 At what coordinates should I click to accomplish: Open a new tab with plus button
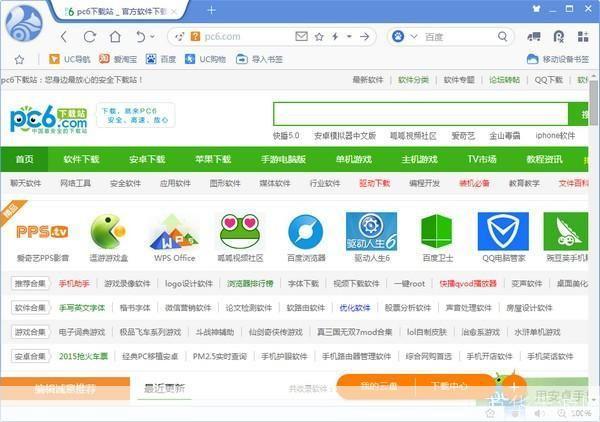tap(211, 10)
